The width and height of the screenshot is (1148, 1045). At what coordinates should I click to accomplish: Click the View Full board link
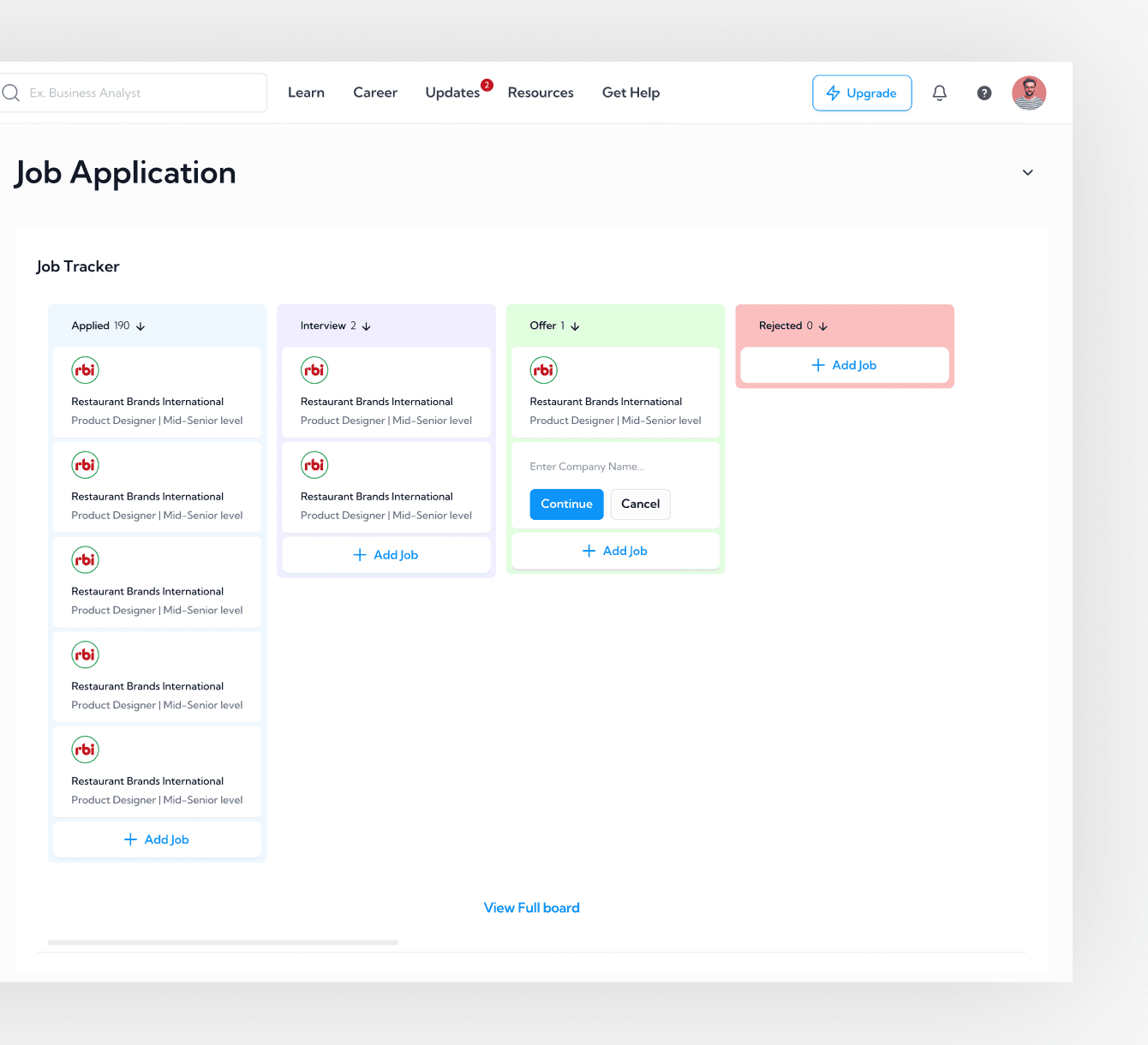click(531, 907)
